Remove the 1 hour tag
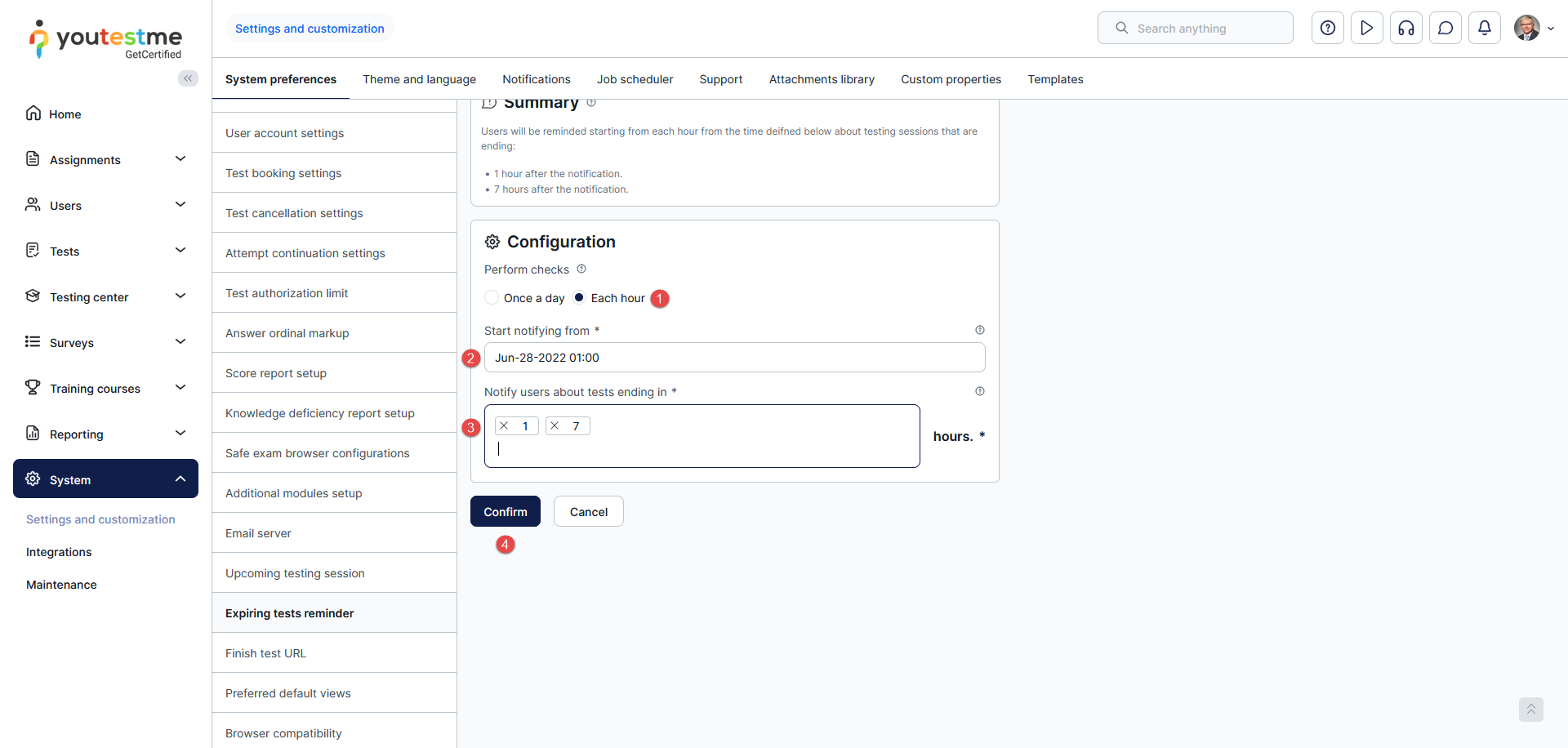 tap(505, 426)
